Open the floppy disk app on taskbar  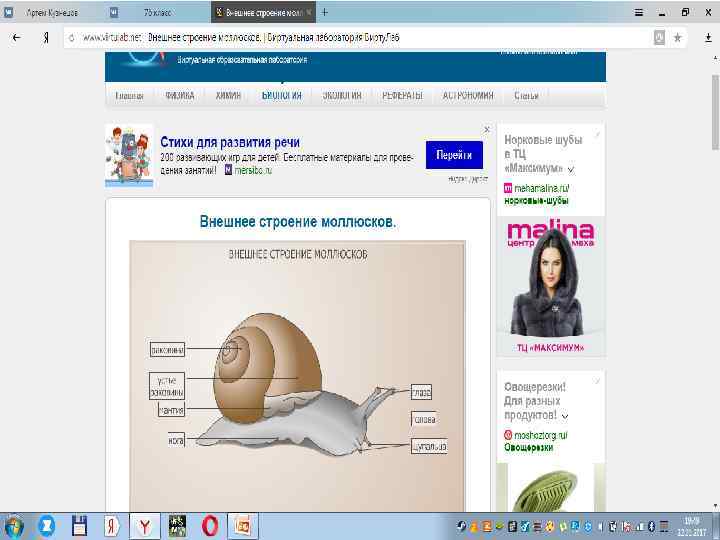tap(79, 526)
